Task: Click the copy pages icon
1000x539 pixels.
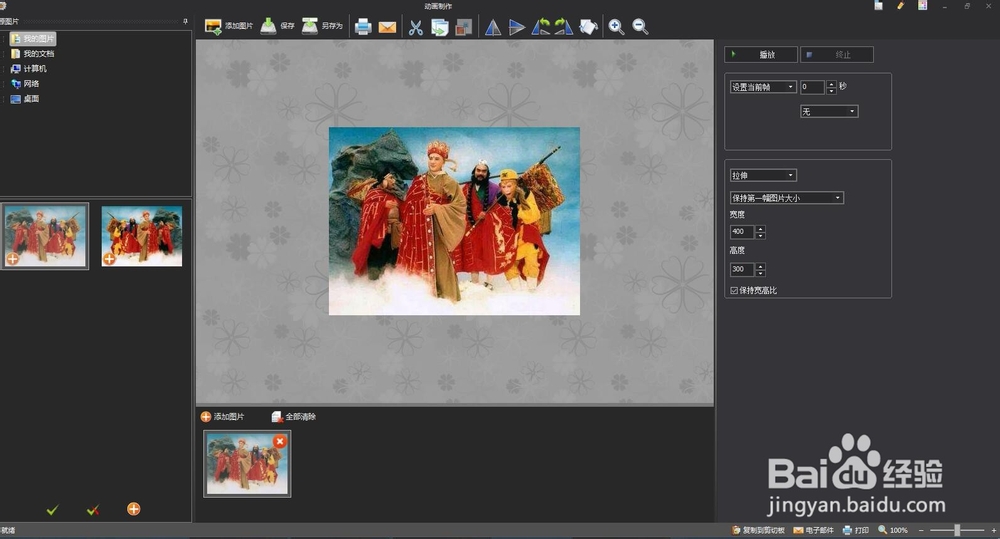Action: pyautogui.click(x=439, y=27)
